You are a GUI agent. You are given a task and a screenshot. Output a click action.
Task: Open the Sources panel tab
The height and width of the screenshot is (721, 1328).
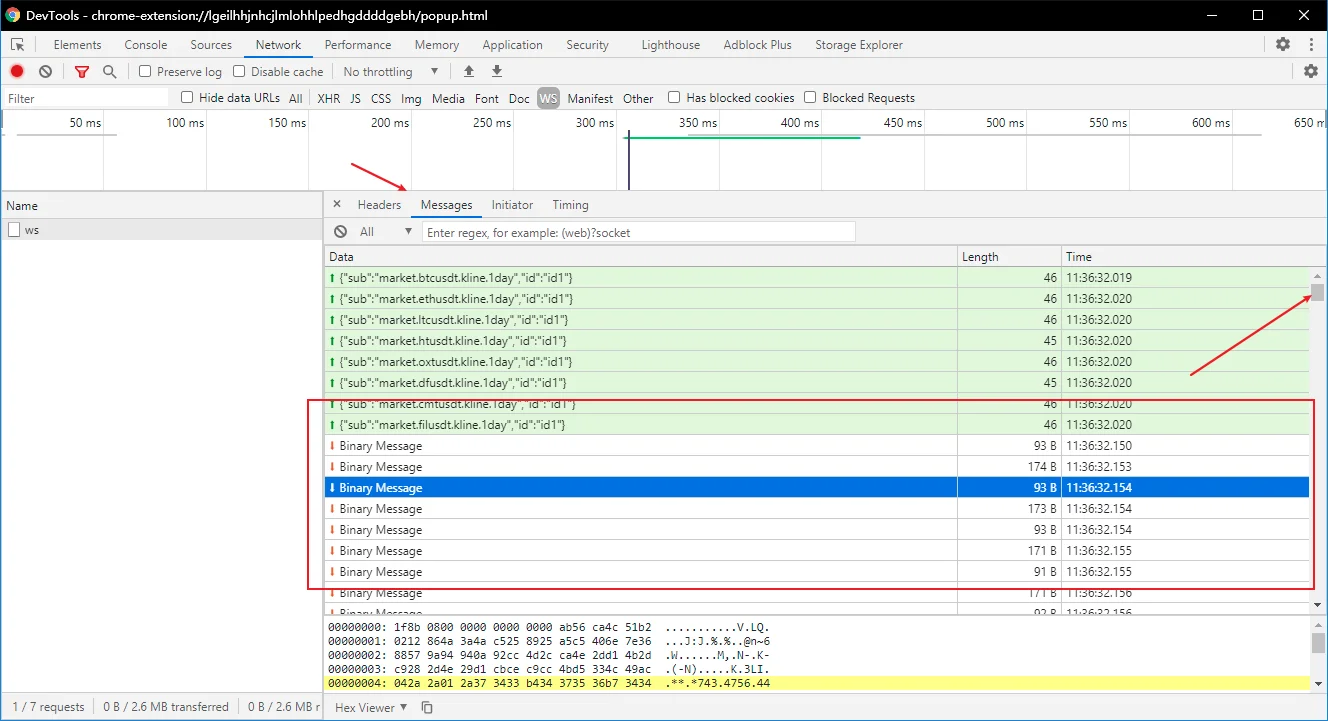(211, 45)
